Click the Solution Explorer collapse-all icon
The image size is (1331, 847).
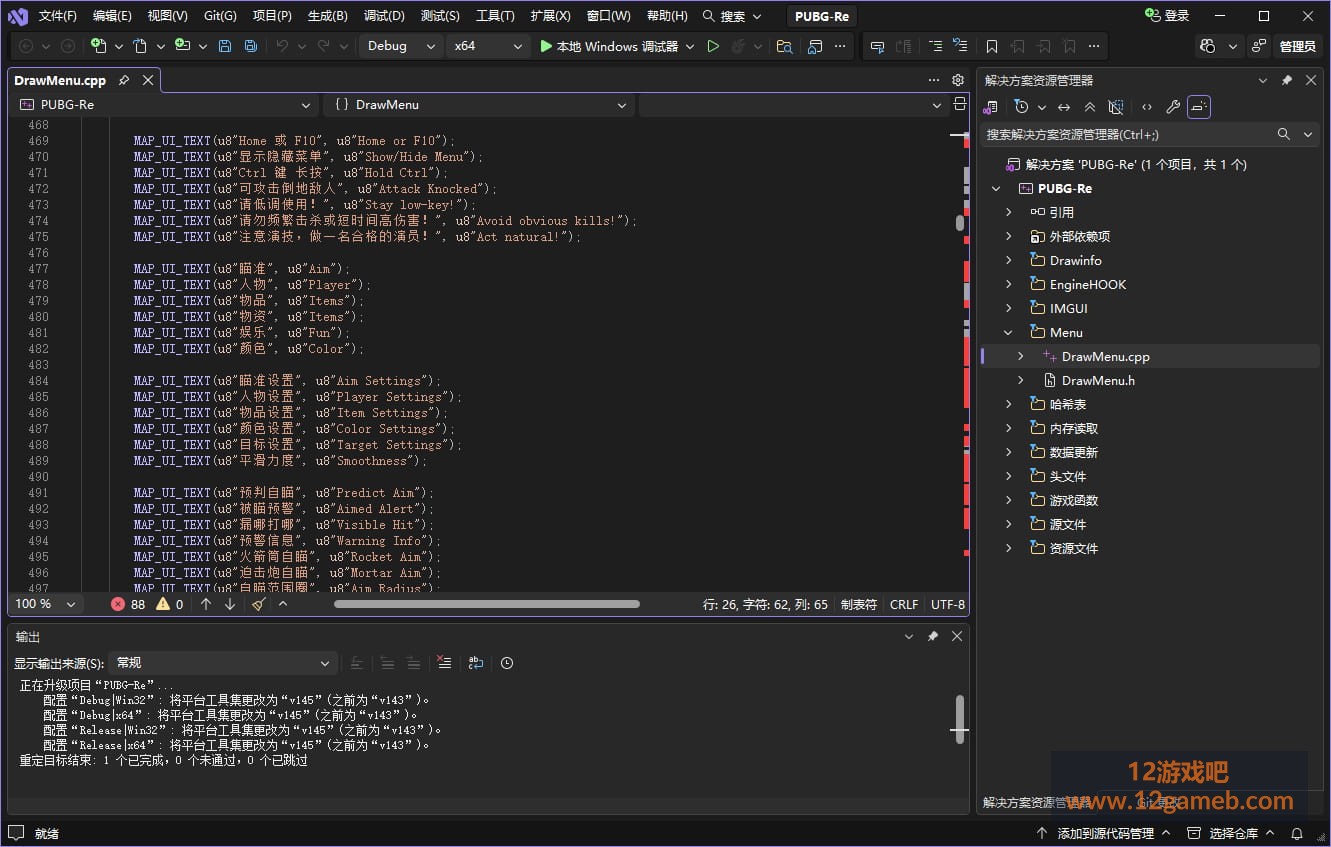(x=1090, y=107)
